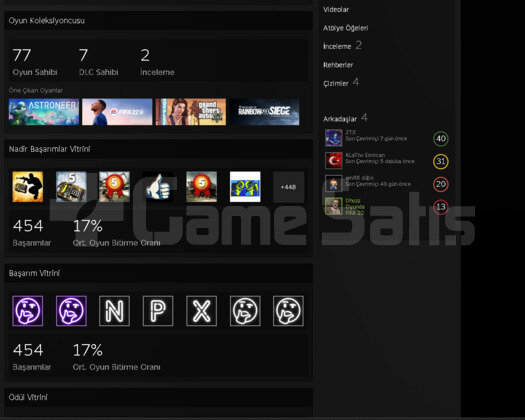Click '454 Başarımlar' in rare achievements showcase
Viewport: 525px width, 420px height.
coord(32,233)
